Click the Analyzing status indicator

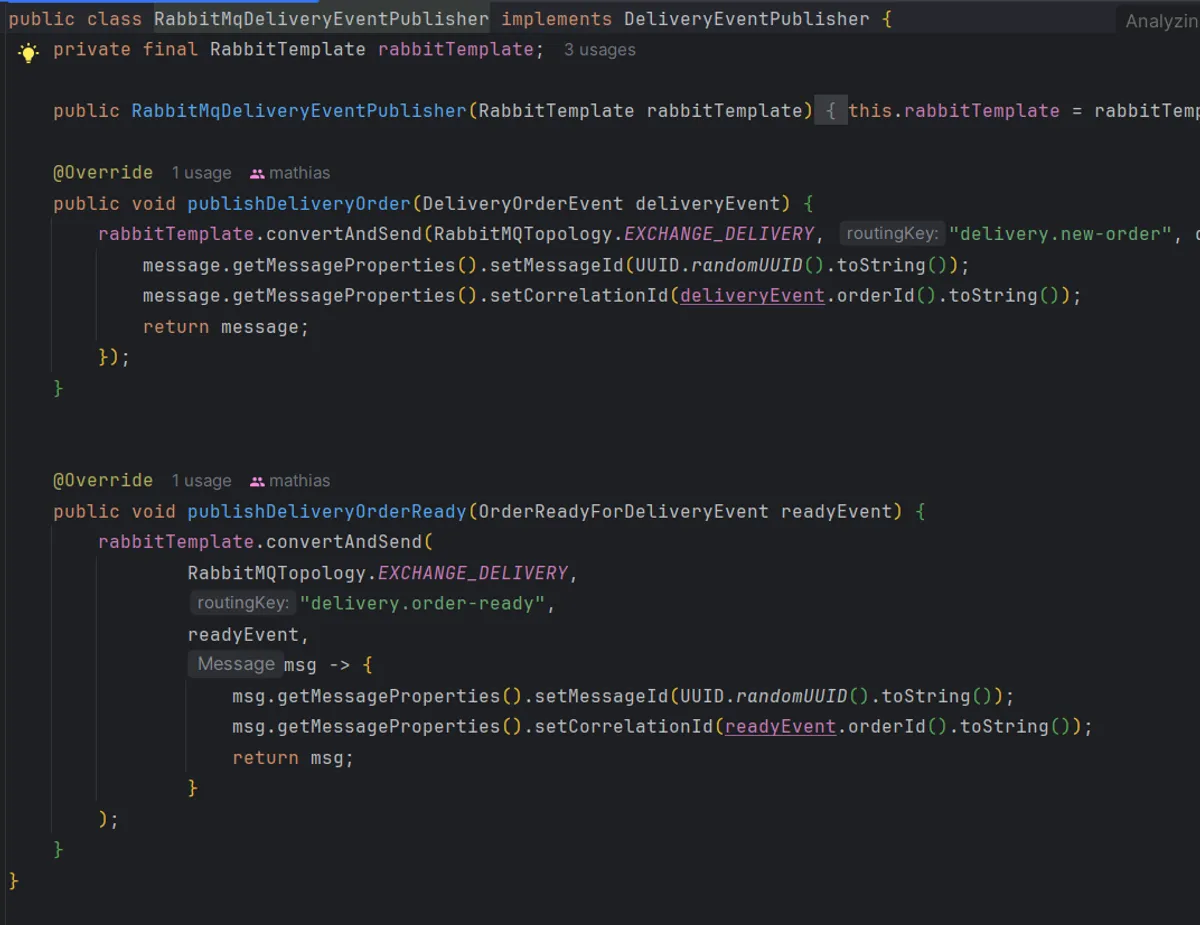click(1160, 21)
